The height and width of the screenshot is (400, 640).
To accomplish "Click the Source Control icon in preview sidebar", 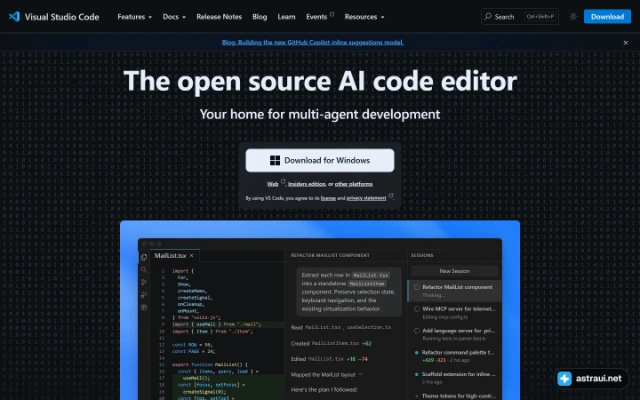I will tap(144, 282).
